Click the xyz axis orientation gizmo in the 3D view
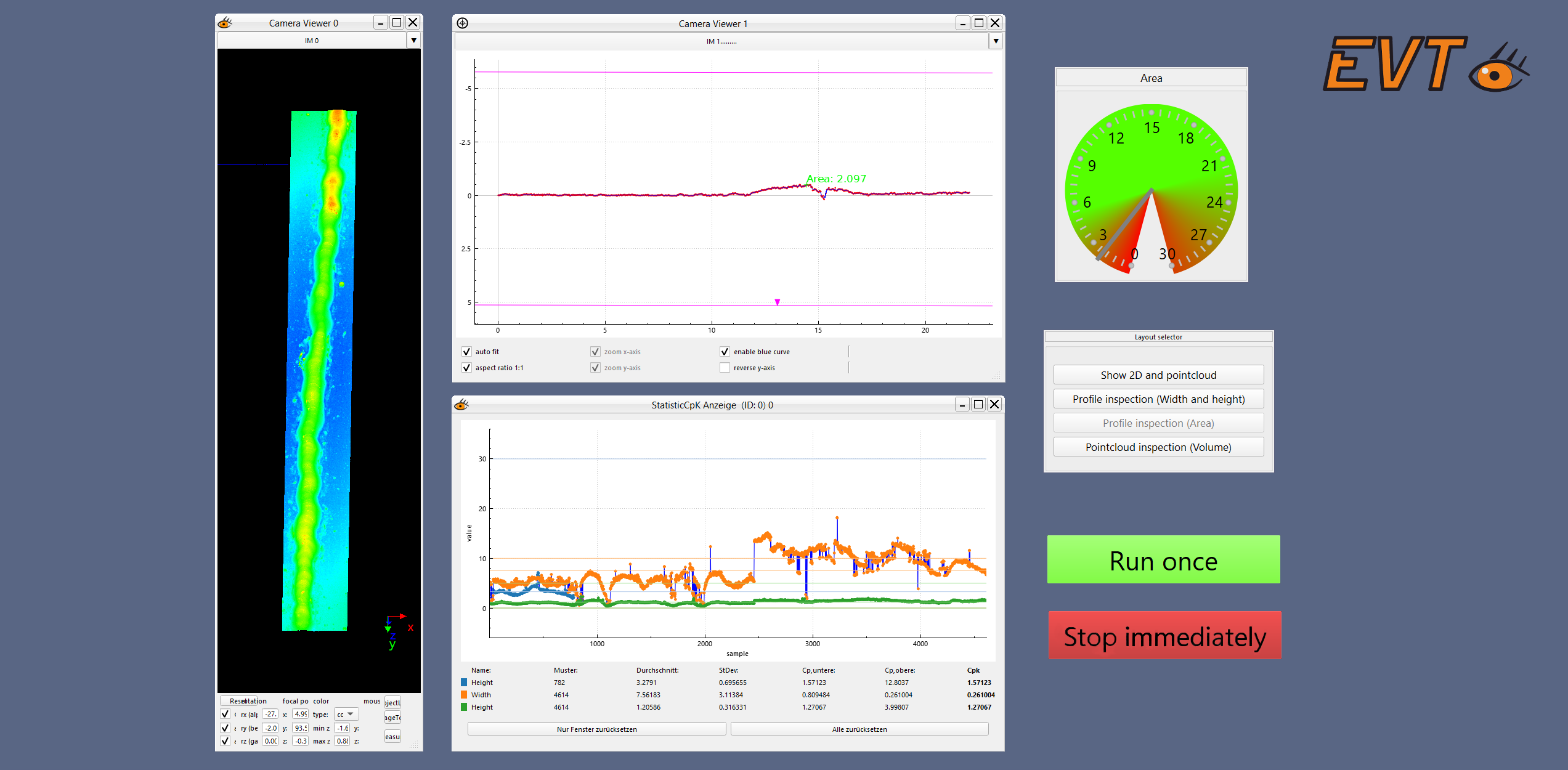The width and height of the screenshot is (1568, 770). (x=397, y=630)
